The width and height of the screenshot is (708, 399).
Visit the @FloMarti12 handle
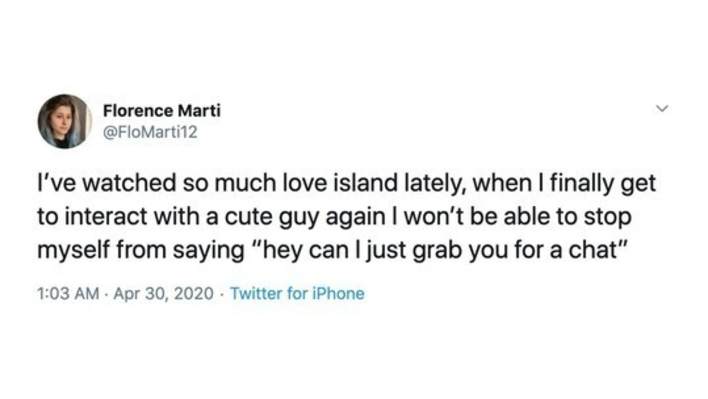[150, 132]
